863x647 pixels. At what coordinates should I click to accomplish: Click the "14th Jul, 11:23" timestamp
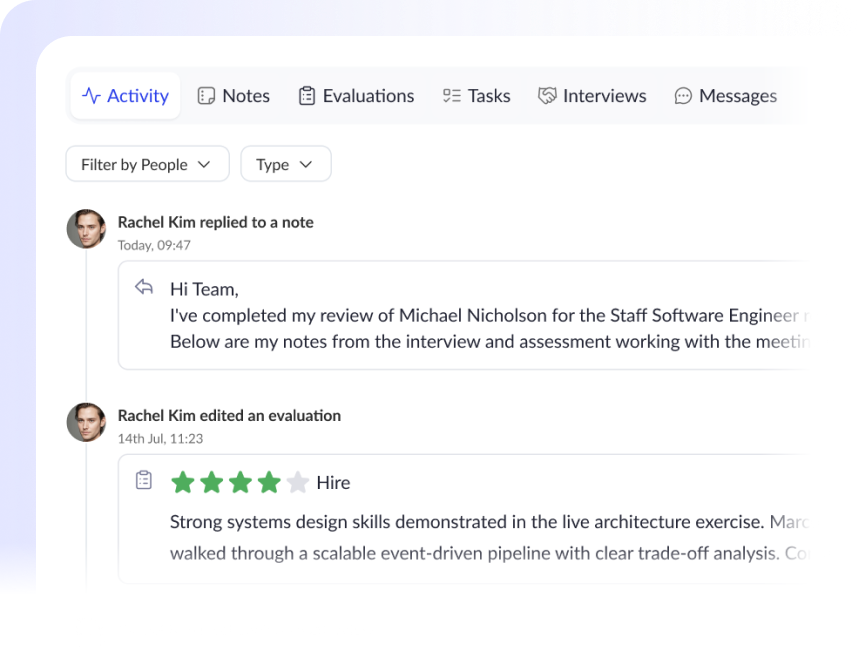160,438
